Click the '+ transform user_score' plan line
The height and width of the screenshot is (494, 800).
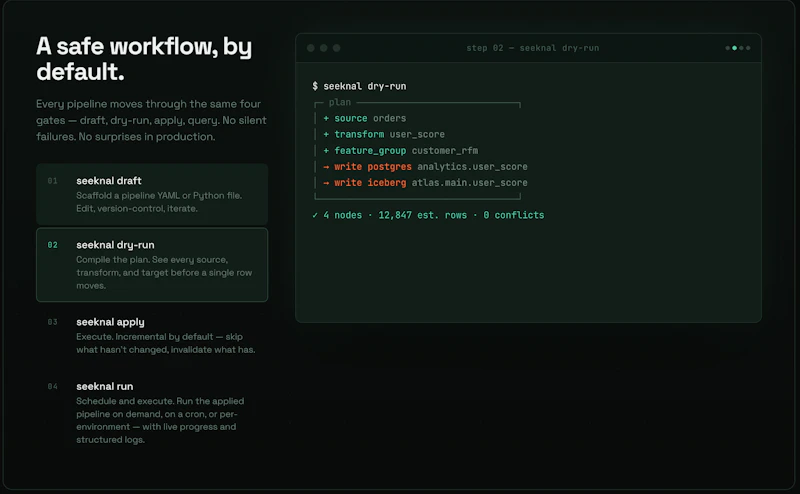coord(384,134)
